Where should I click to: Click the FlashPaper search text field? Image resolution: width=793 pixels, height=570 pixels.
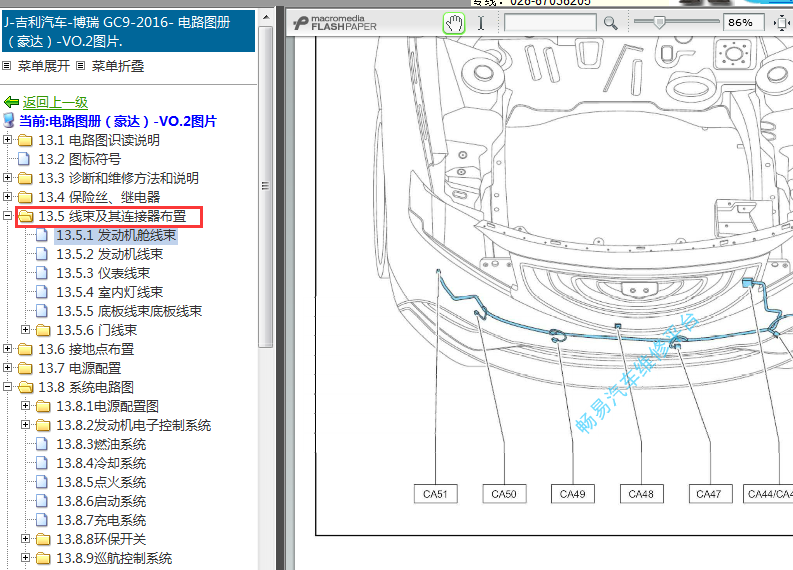(x=550, y=23)
